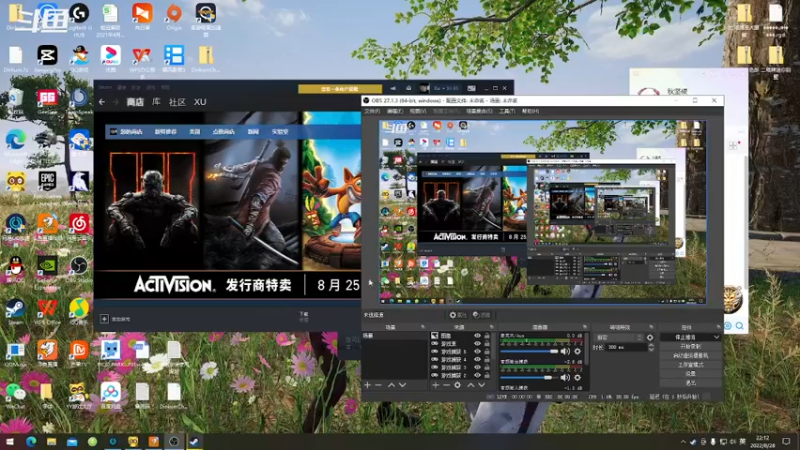Move the scene down in the list
This screenshot has height=450, width=800.
tap(403, 385)
